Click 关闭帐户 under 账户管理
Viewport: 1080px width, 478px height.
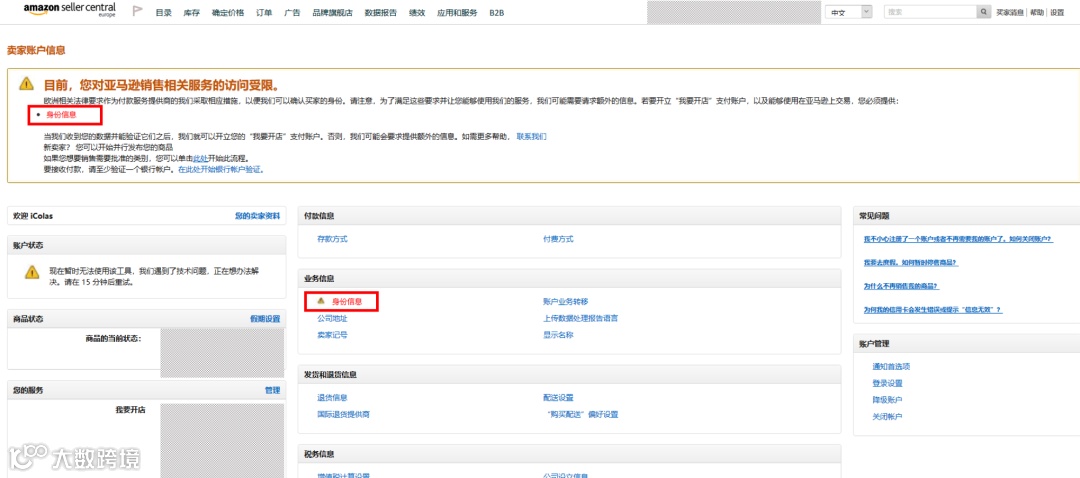[x=887, y=416]
